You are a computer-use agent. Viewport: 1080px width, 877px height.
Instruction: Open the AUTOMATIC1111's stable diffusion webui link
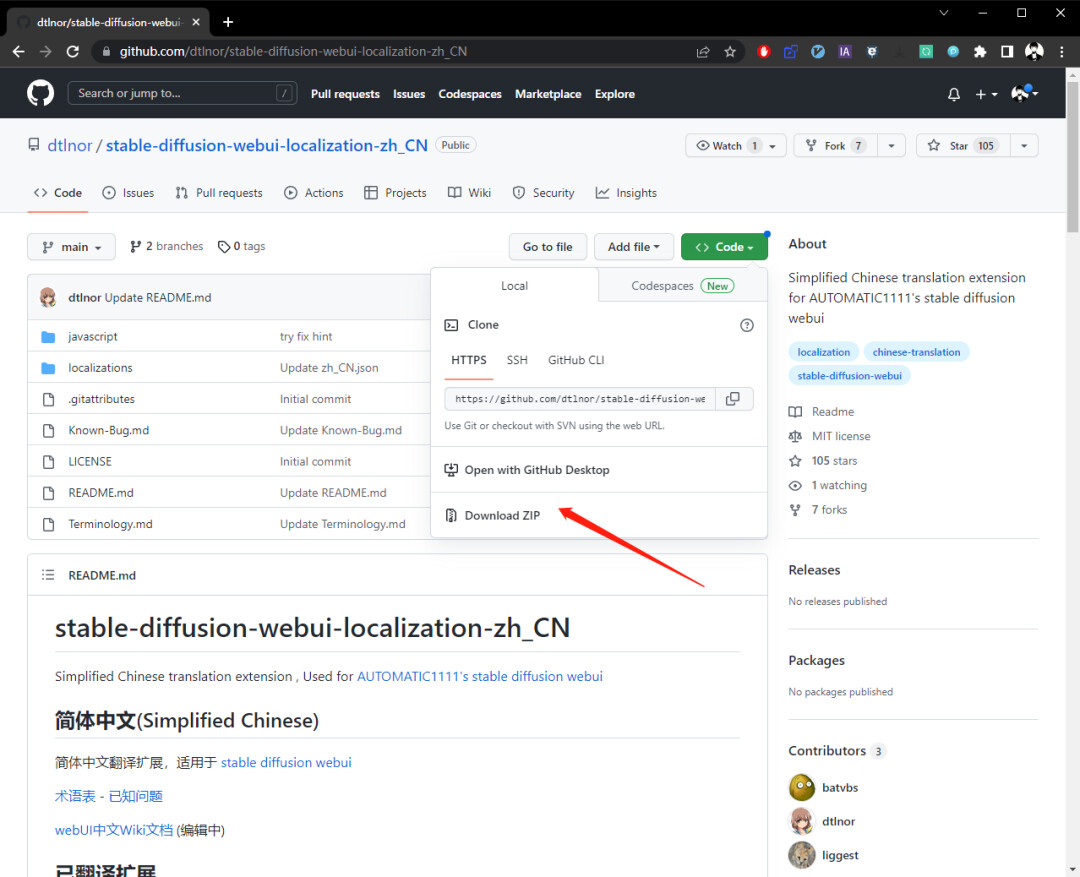pyautogui.click(x=479, y=677)
